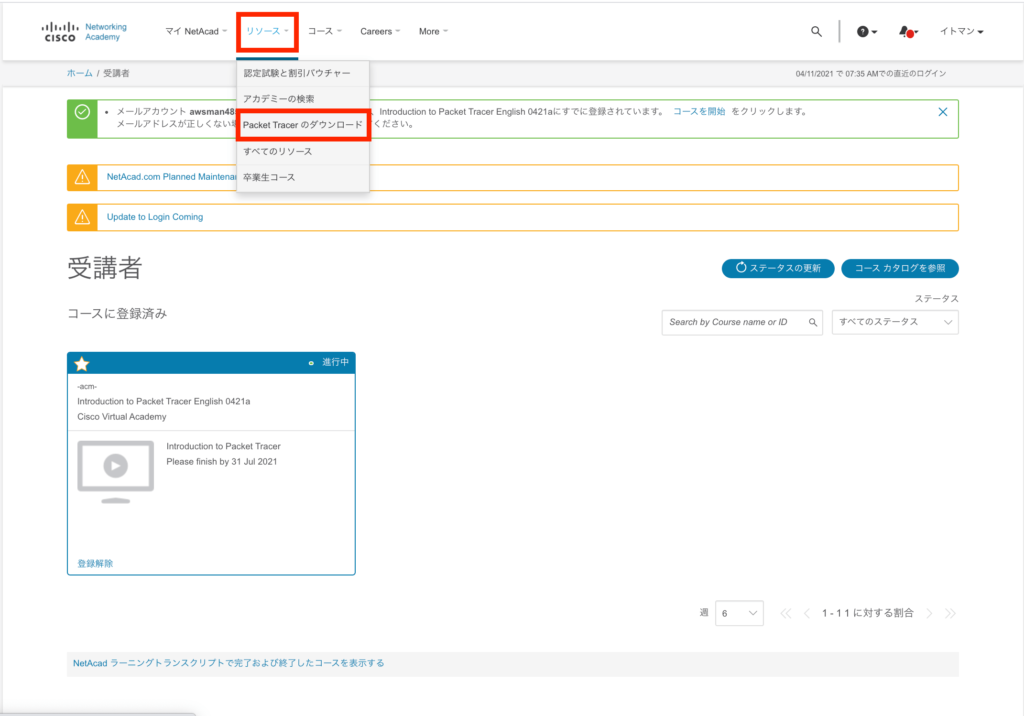This screenshot has width=1024, height=716.
Task: Select 卒業生コース menu item
Action: point(303,178)
